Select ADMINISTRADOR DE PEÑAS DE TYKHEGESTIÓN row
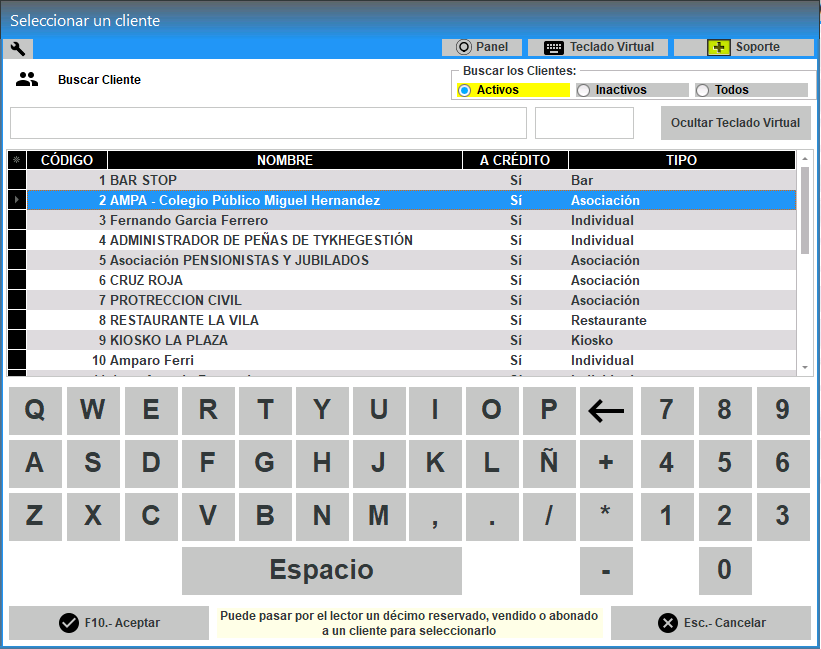The width and height of the screenshot is (821, 649). click(x=411, y=240)
